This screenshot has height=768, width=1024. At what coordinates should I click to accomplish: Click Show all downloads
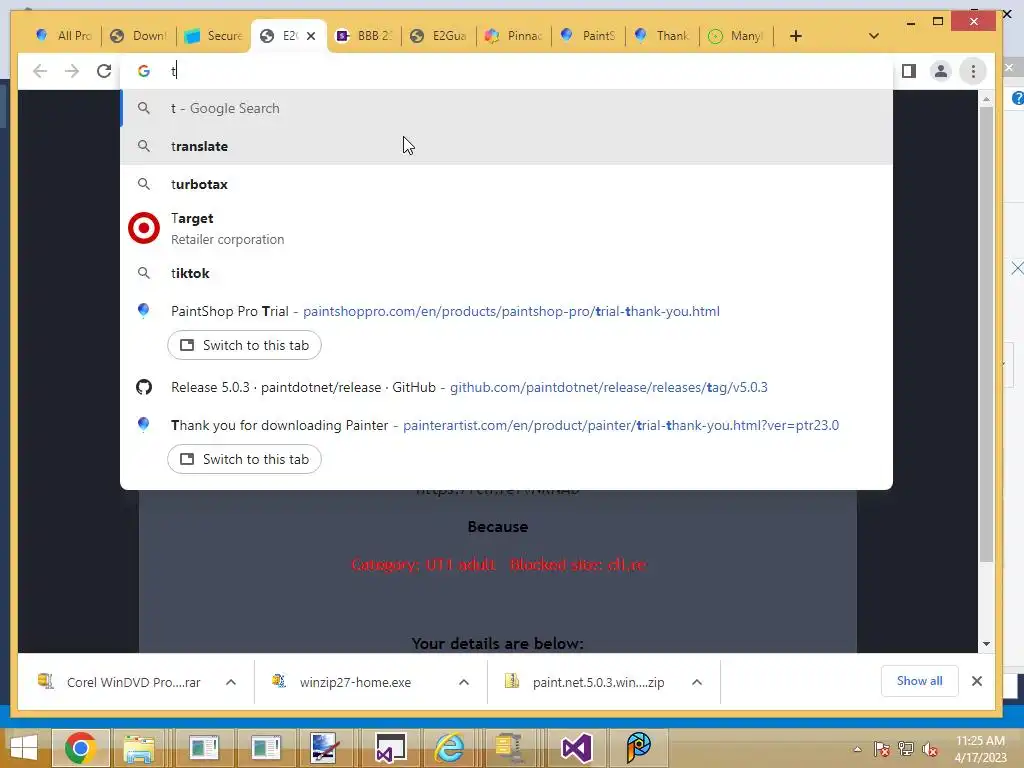920,681
